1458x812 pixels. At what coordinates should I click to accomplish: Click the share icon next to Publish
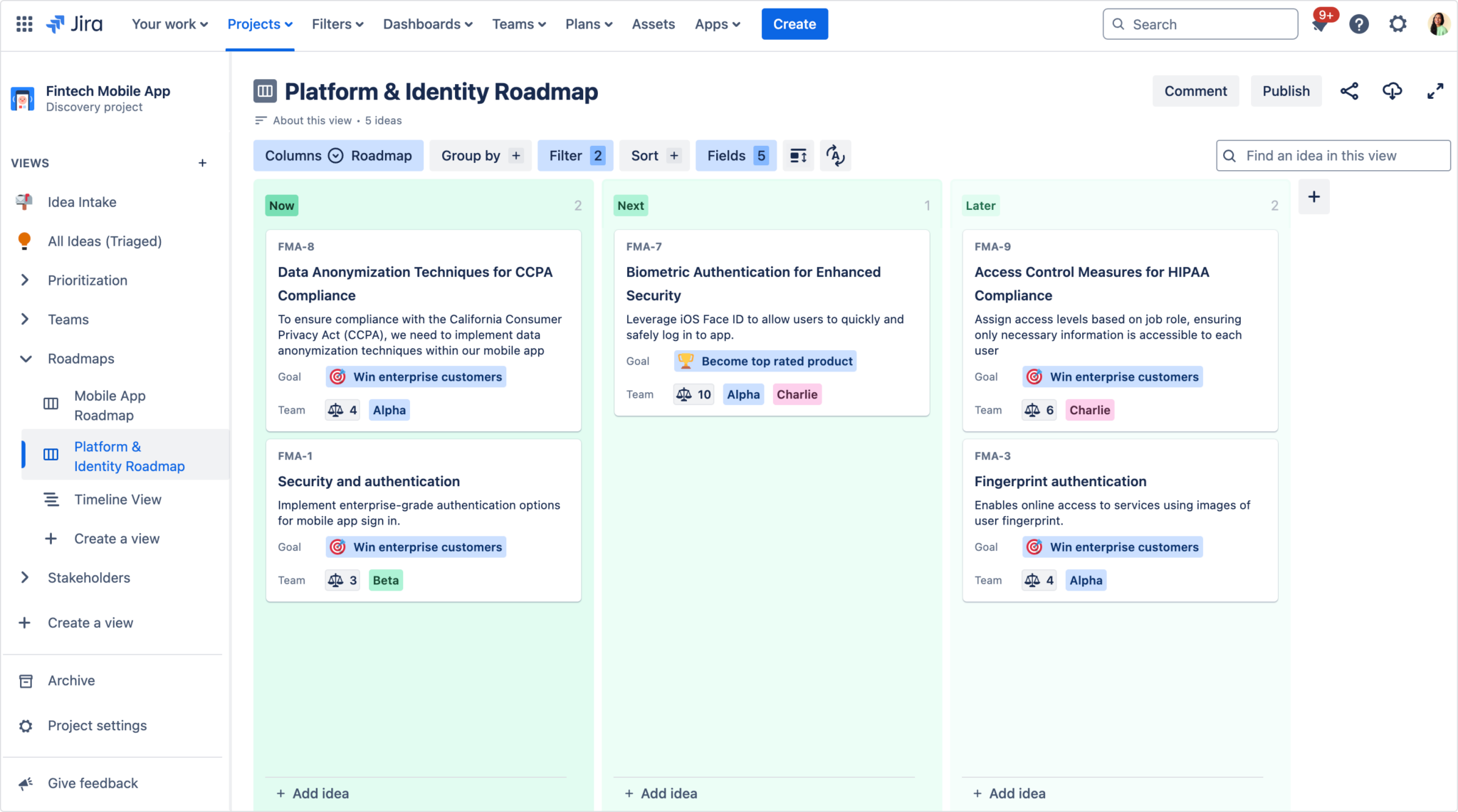point(1349,91)
